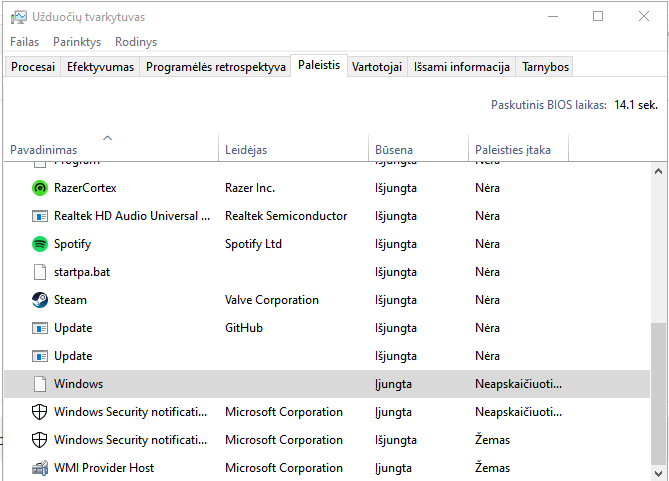Switch to the Procesai tab
Viewport: 669px width, 481px height.
tap(33, 67)
